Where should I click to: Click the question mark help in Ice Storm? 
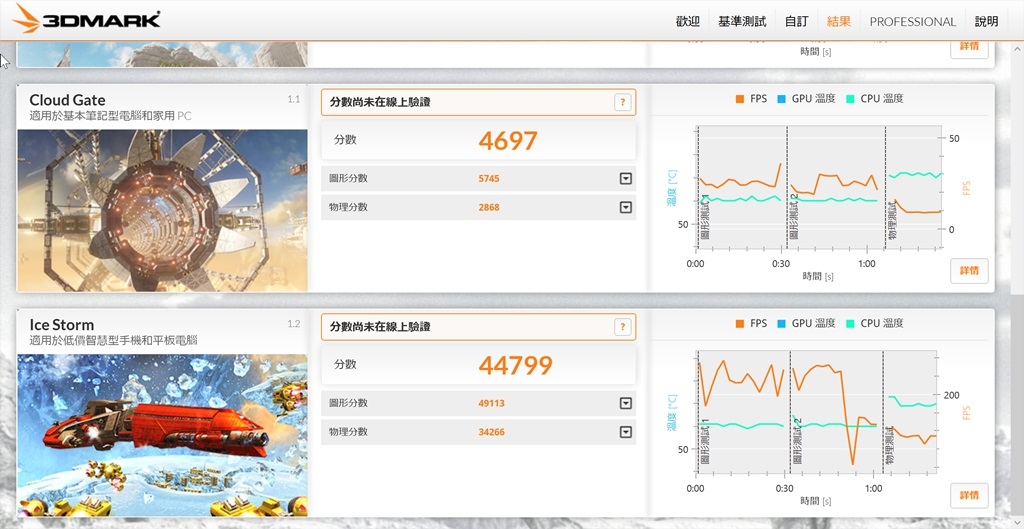pyautogui.click(x=622, y=327)
